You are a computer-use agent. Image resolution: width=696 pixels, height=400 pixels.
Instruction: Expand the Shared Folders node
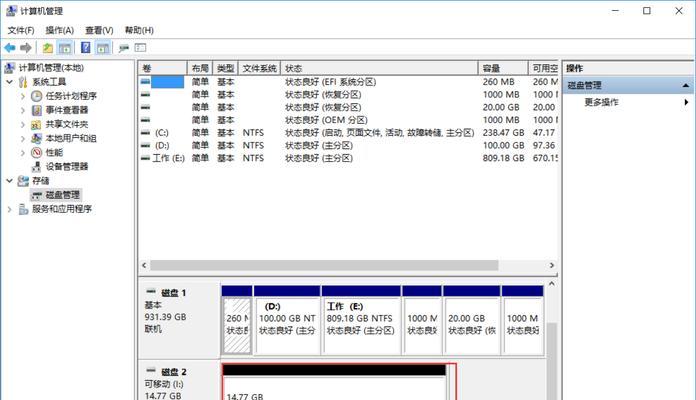pos(23,124)
